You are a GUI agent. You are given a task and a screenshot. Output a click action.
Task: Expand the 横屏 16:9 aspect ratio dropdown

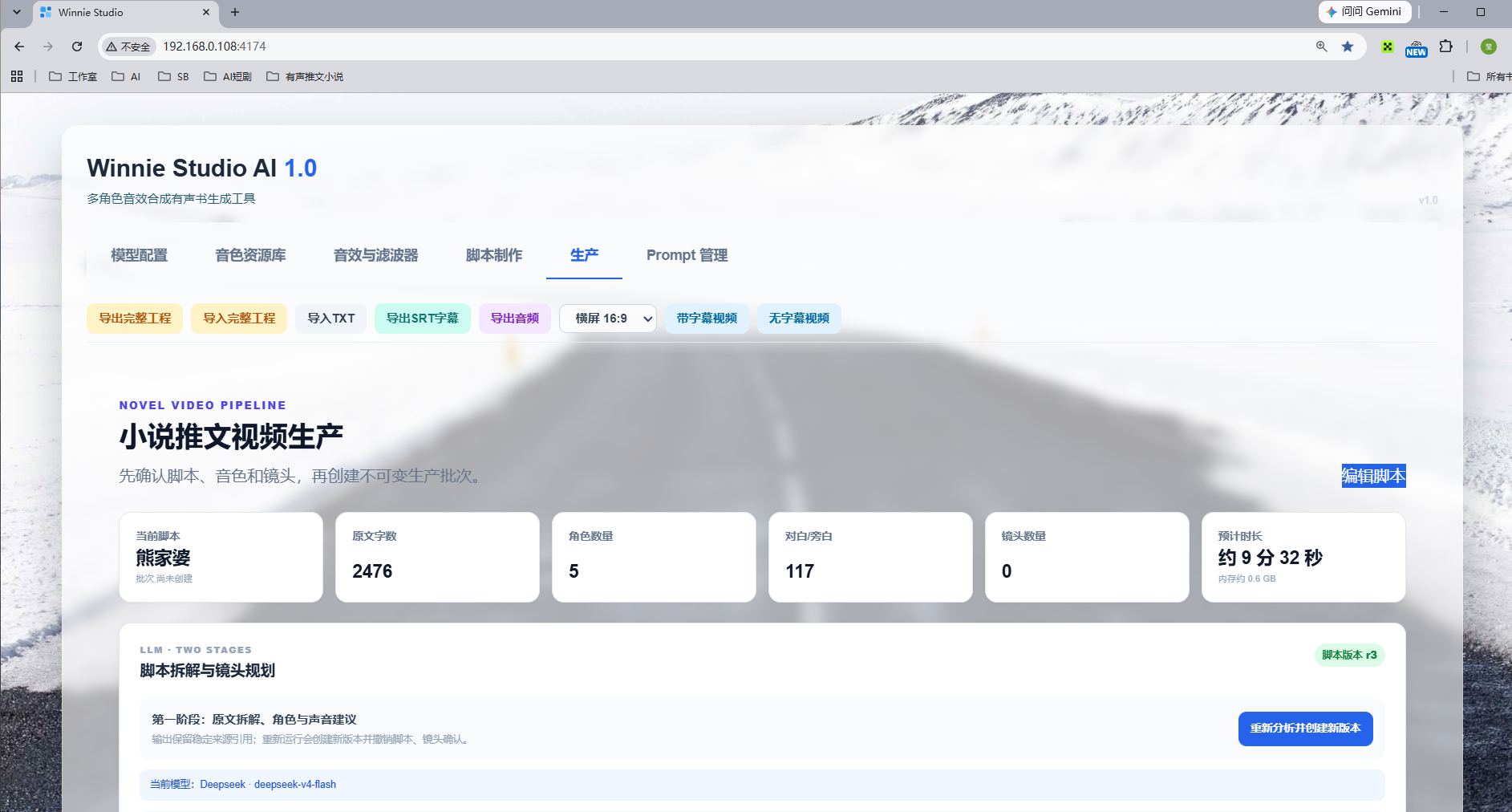tap(608, 319)
